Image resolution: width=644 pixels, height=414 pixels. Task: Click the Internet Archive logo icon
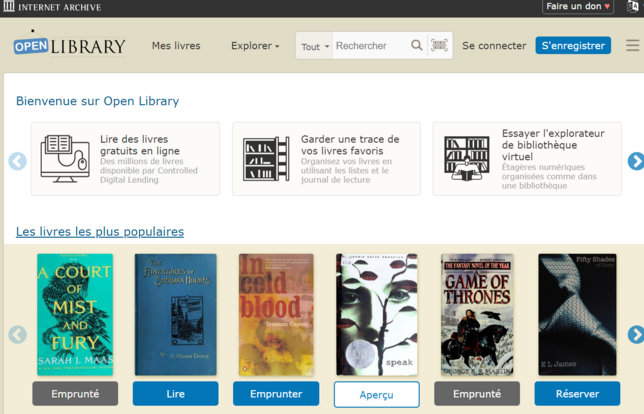pyautogui.click(x=9, y=7)
